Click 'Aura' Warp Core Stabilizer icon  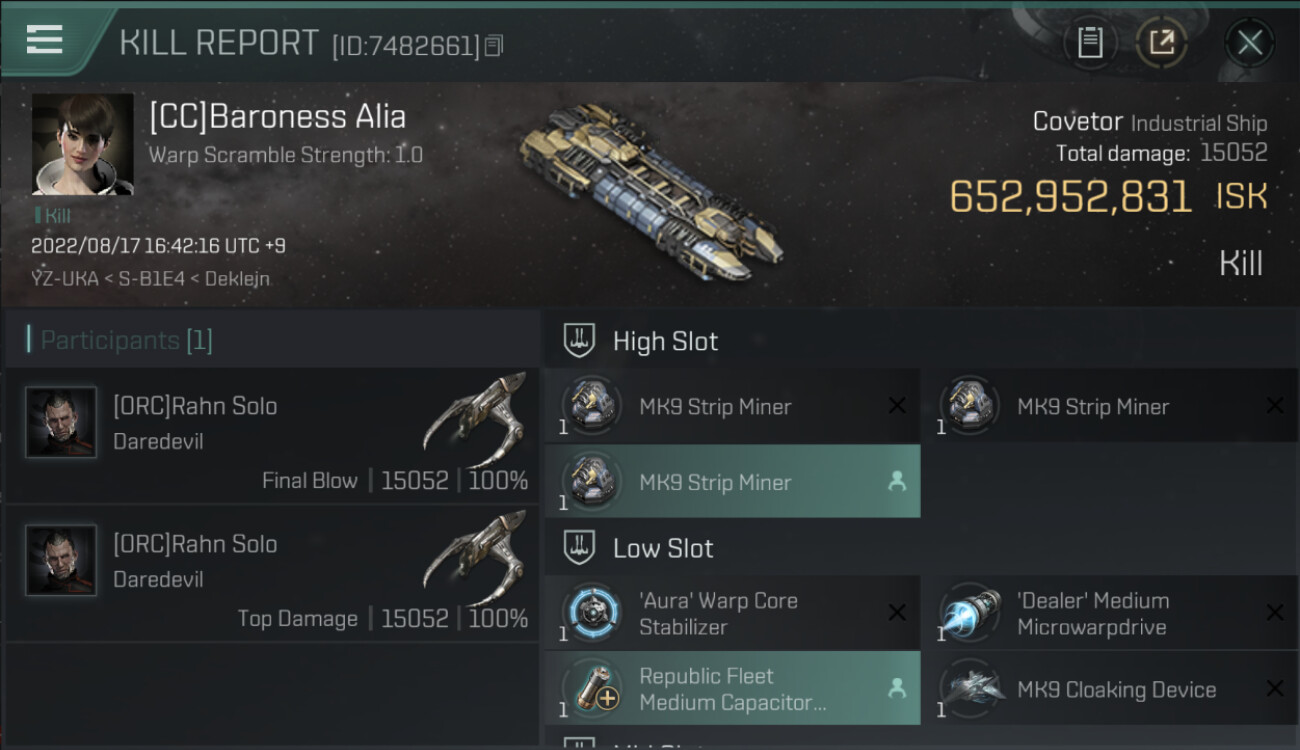592,613
